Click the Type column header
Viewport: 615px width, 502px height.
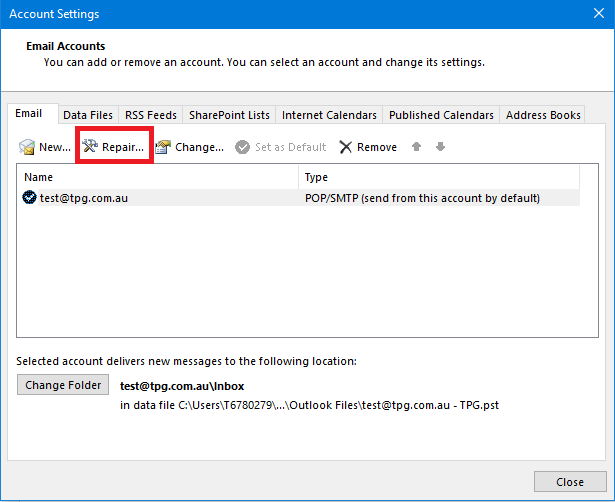439,177
